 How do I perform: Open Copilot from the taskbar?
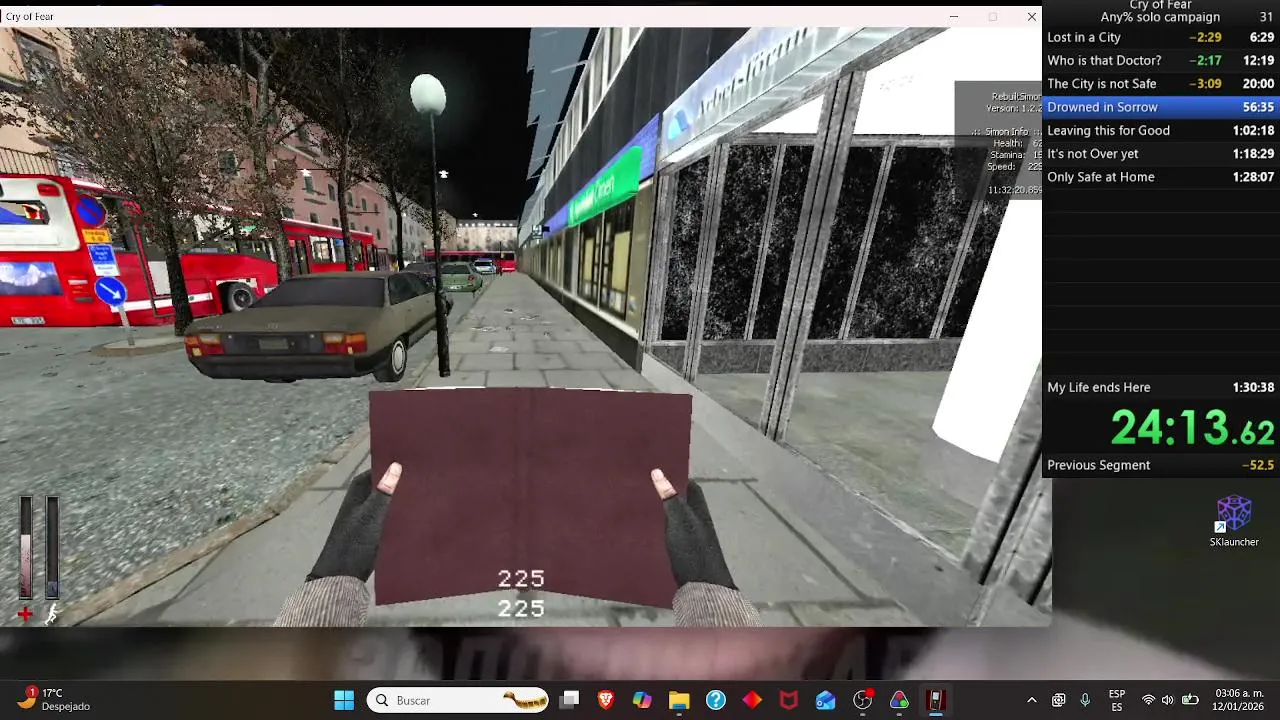(x=642, y=700)
